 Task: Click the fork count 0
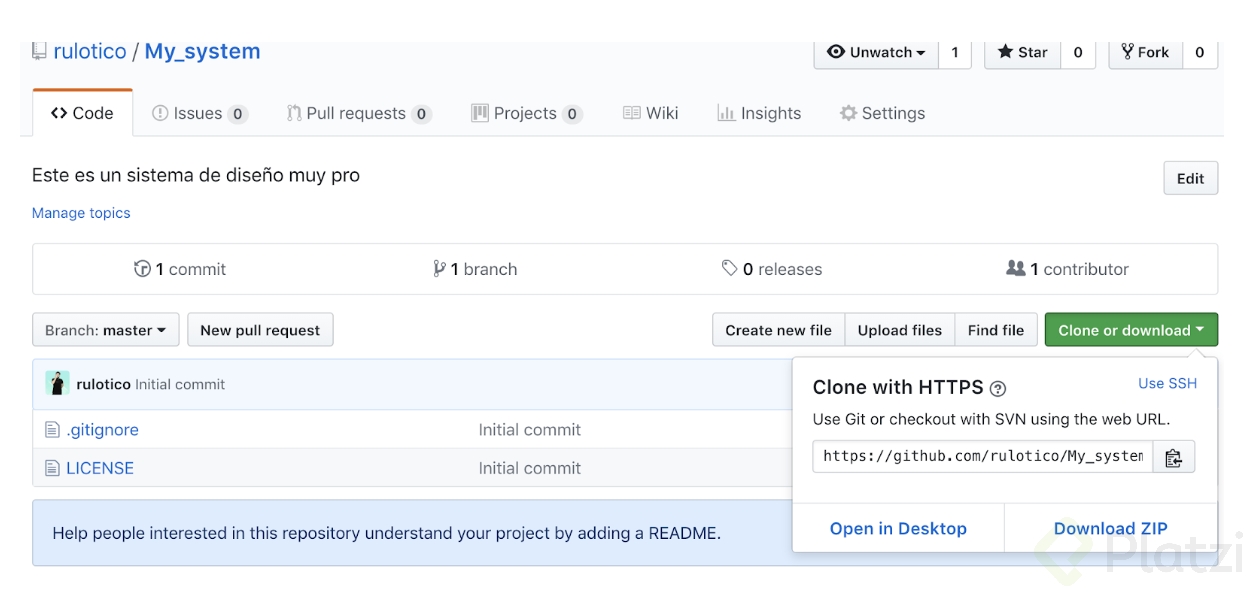[x=1200, y=52]
